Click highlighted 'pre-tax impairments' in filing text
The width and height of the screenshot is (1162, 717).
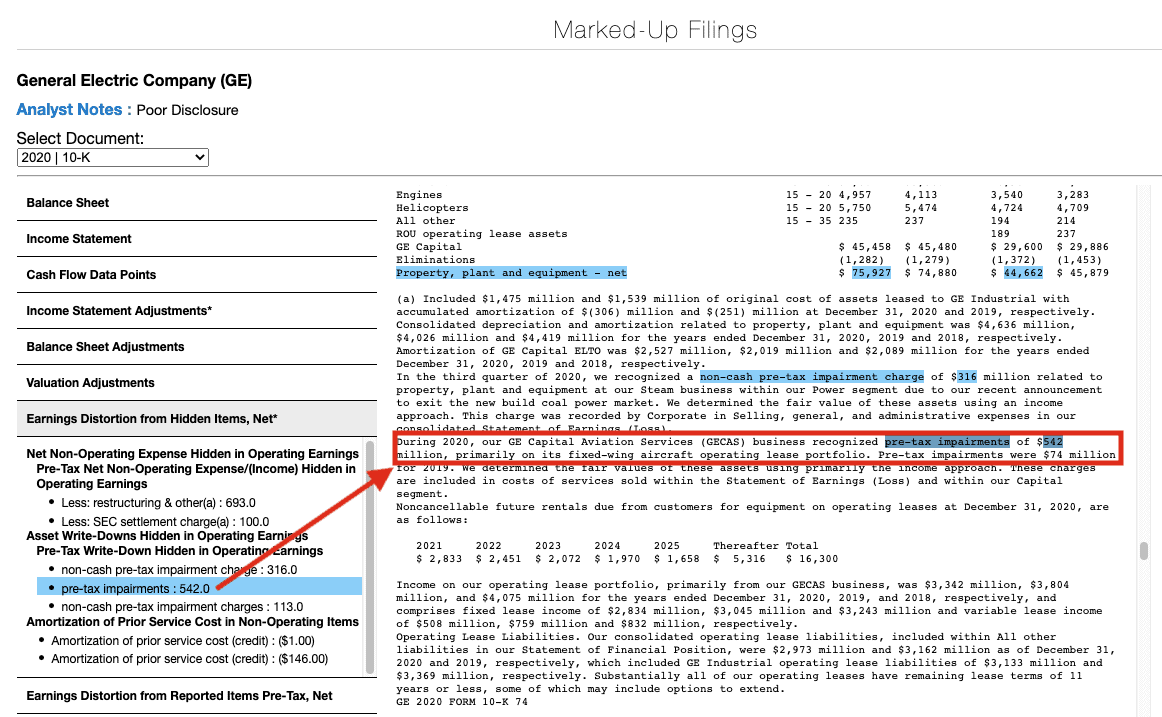(947, 441)
